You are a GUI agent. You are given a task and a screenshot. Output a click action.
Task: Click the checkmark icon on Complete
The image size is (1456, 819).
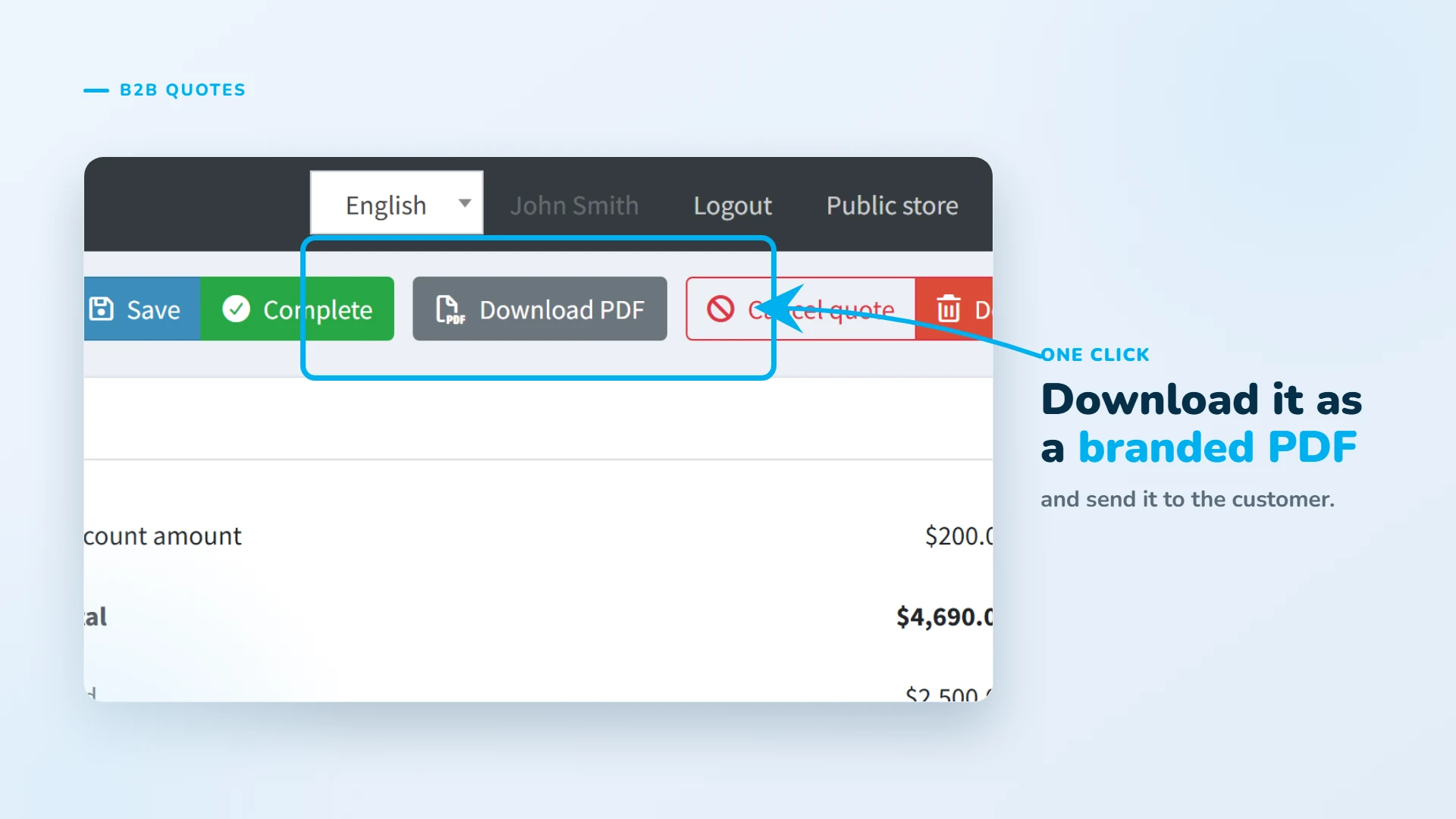click(x=236, y=309)
